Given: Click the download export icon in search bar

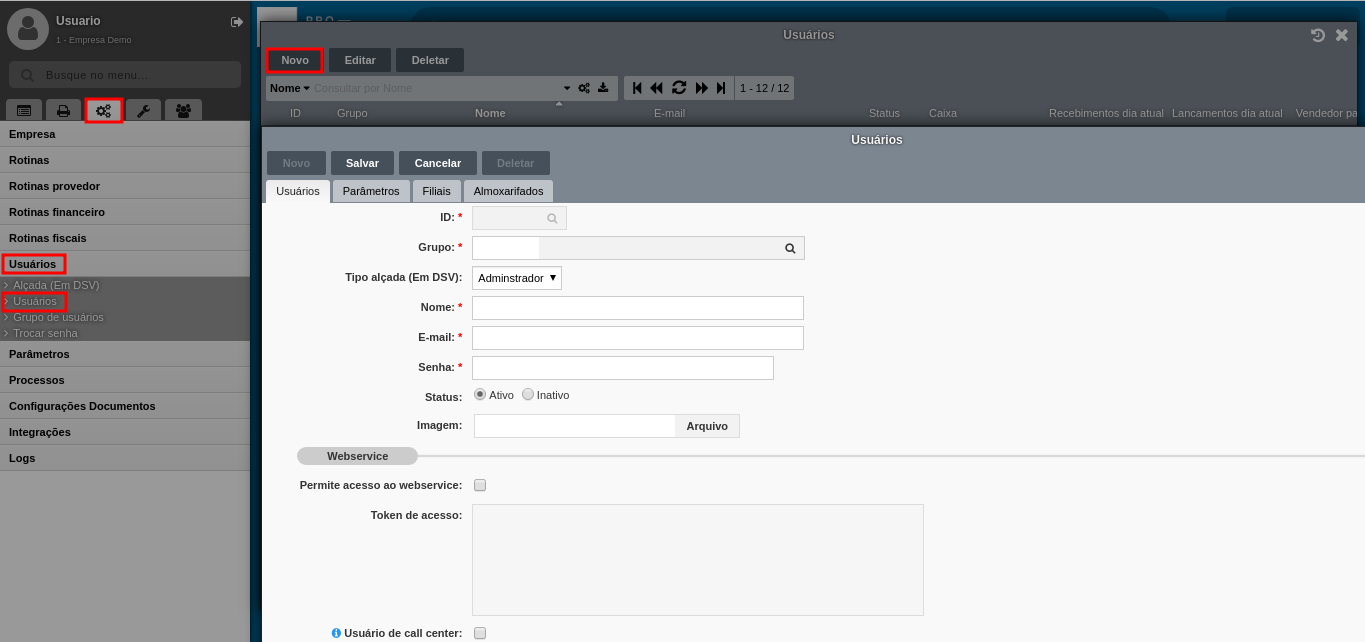Looking at the screenshot, I should click(603, 88).
